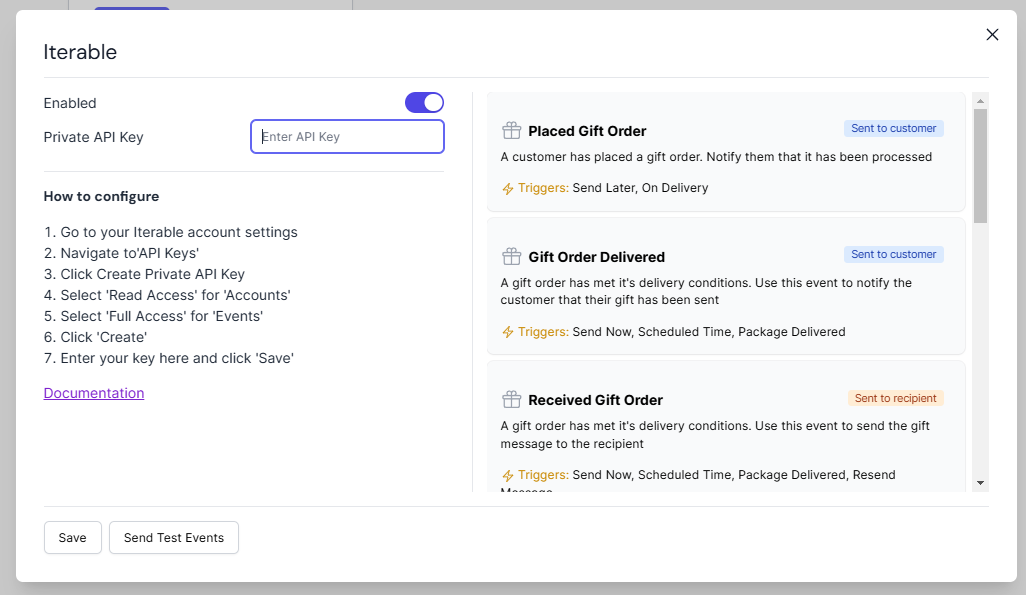
Task: Toggle the Enabled switch off
Action: [x=424, y=103]
